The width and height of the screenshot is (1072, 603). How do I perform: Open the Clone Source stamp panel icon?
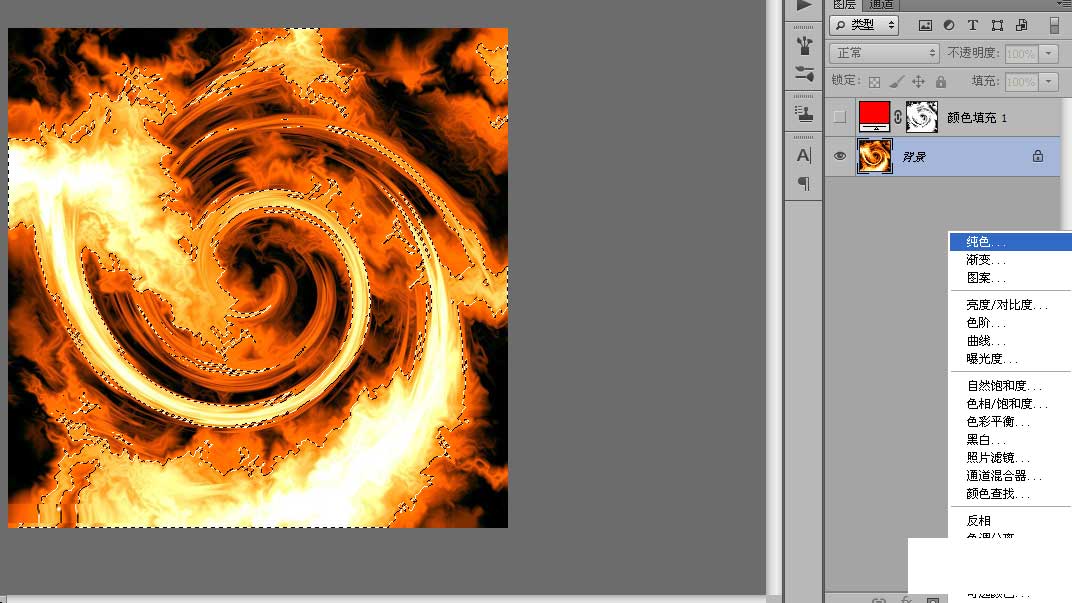(x=805, y=113)
